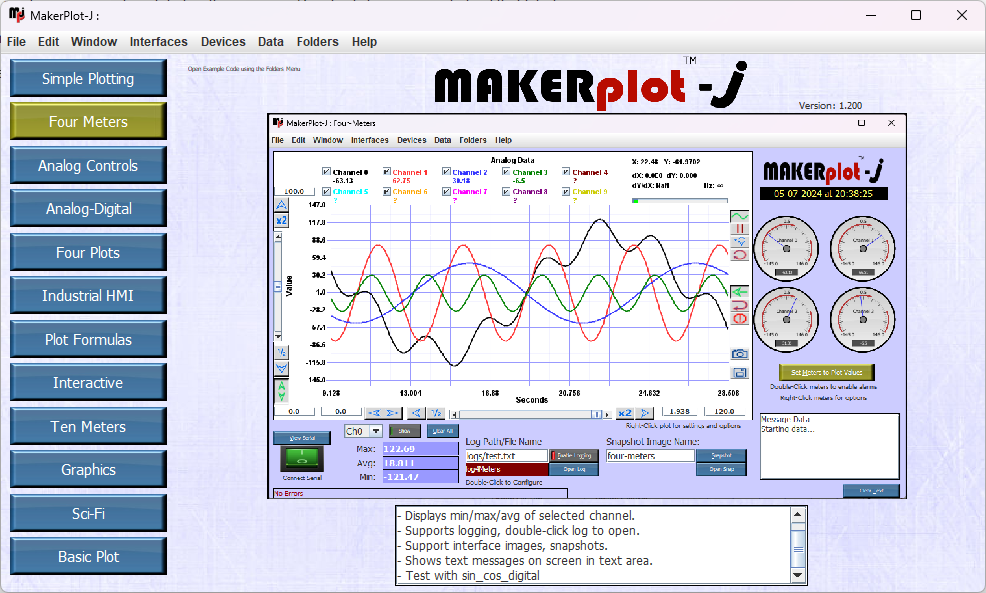Uncheck the Channel 1 checkbox
Image resolution: width=986 pixels, height=593 pixels.
click(x=387, y=172)
